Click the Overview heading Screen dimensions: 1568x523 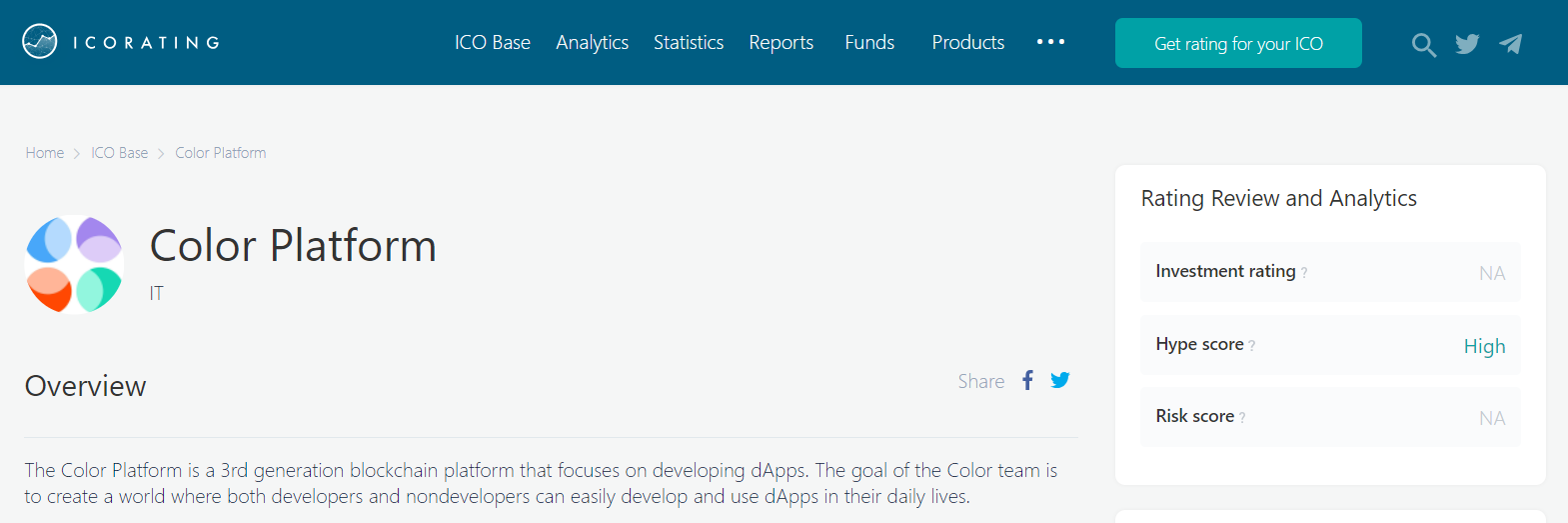pos(86,386)
